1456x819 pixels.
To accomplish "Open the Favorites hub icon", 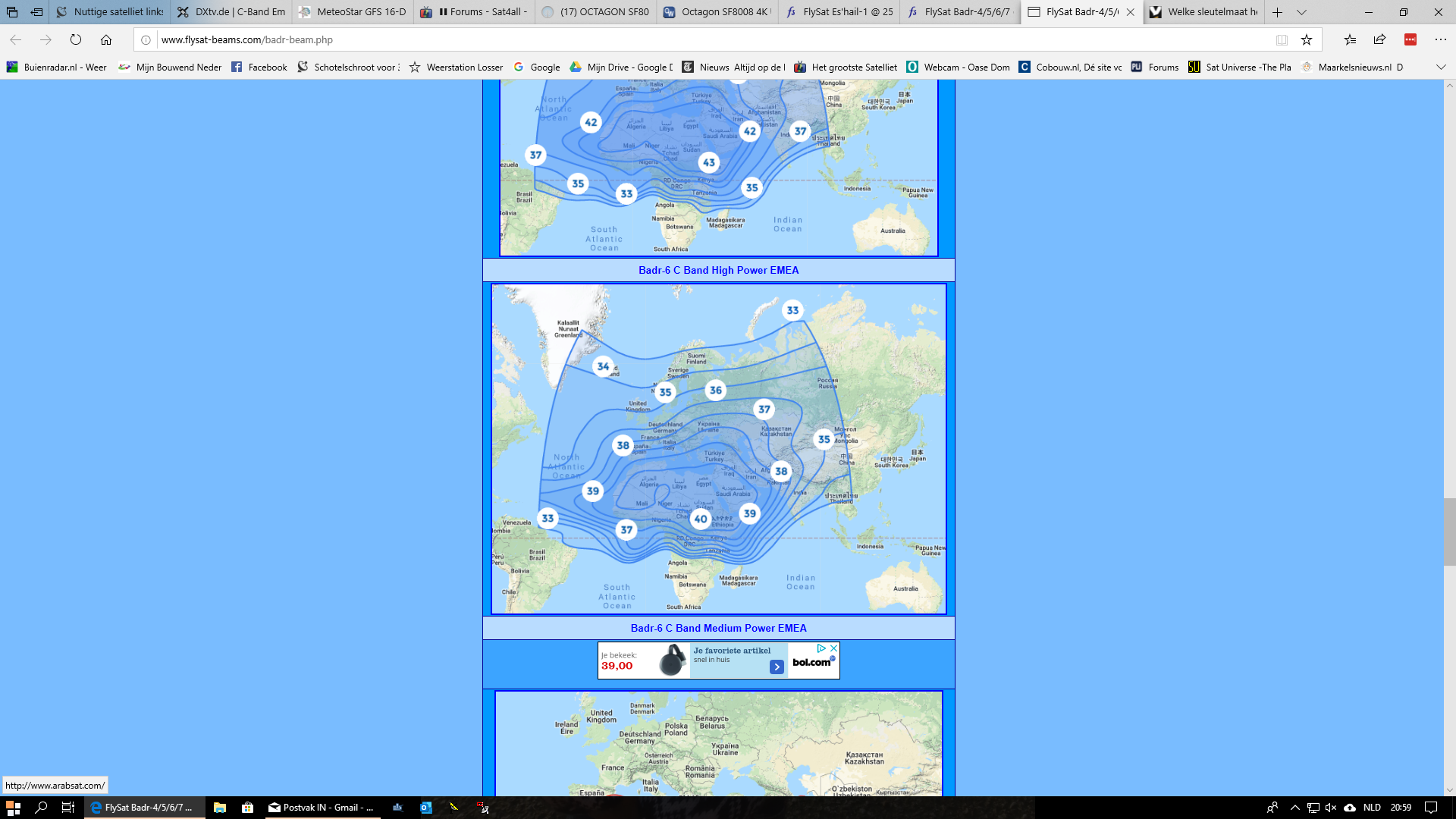I will click(x=1350, y=39).
